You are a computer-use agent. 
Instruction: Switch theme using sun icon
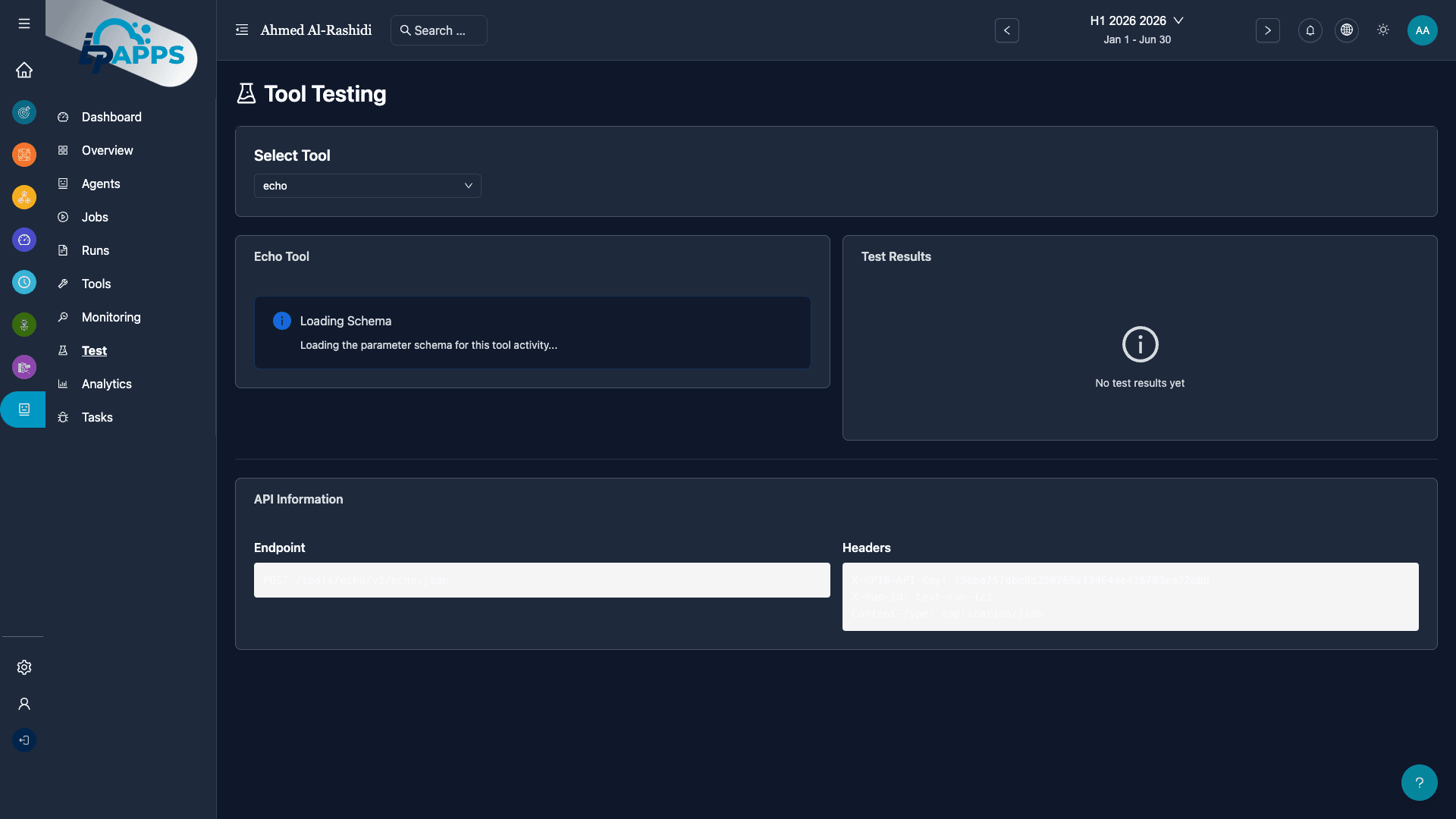coord(1382,30)
